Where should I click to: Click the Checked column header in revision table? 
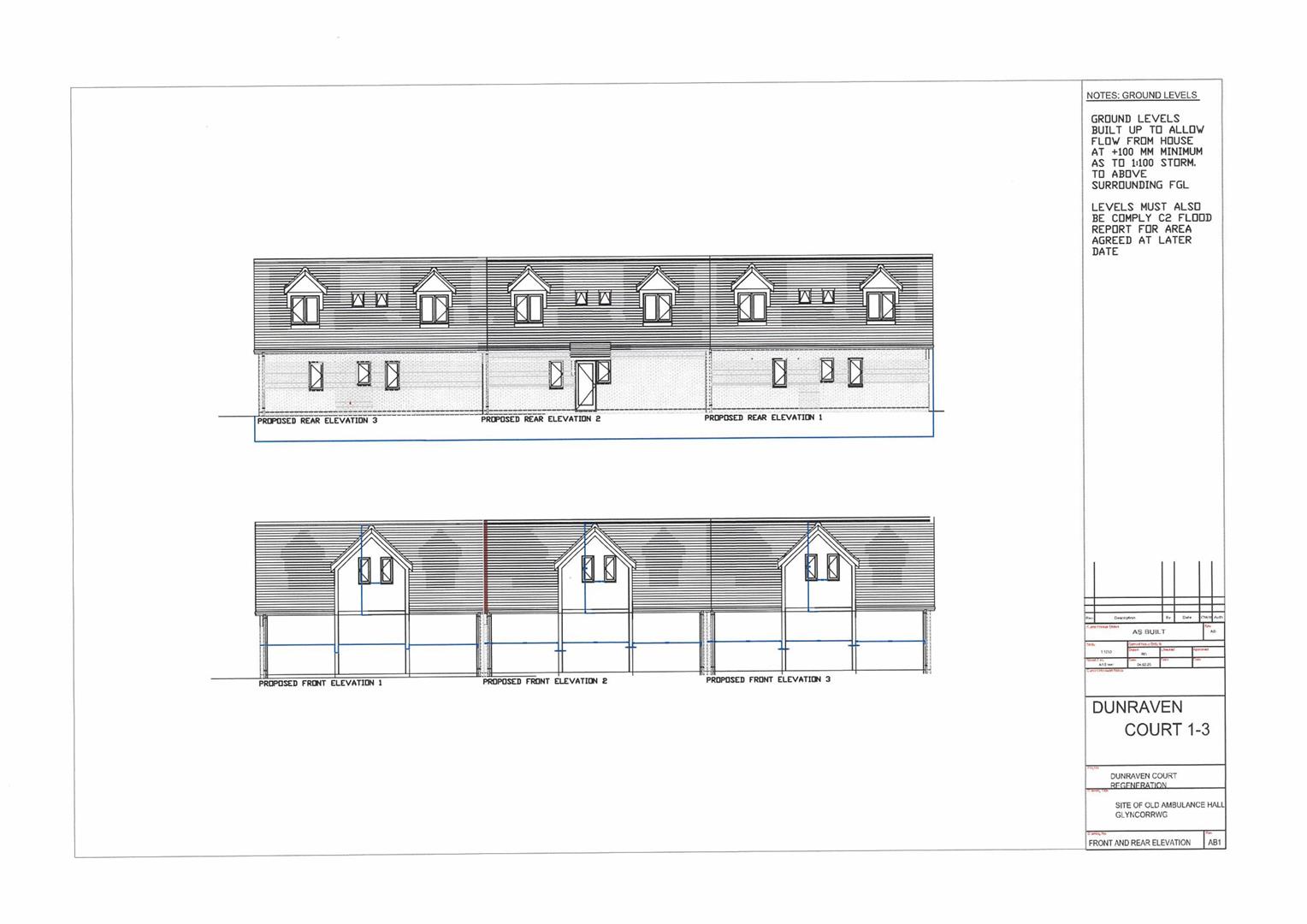[x=1206, y=618]
